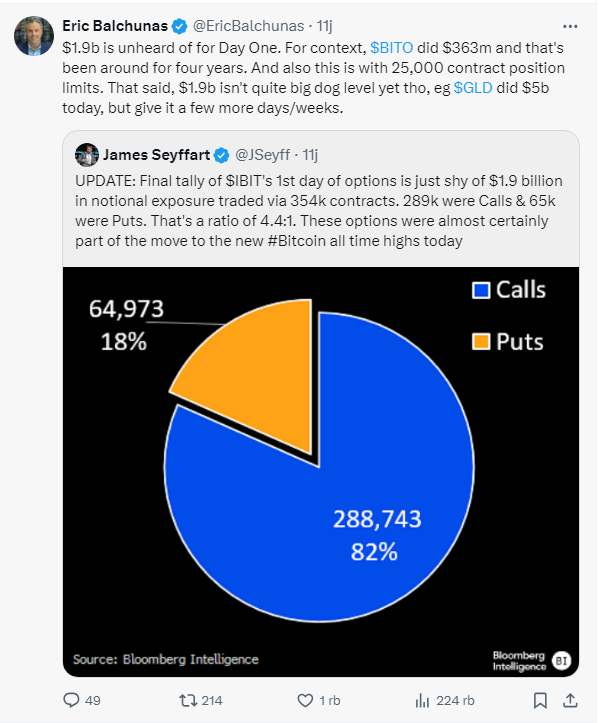Open view analytics bar chart icon
Viewport: 599px width, 723px height.
point(422,701)
